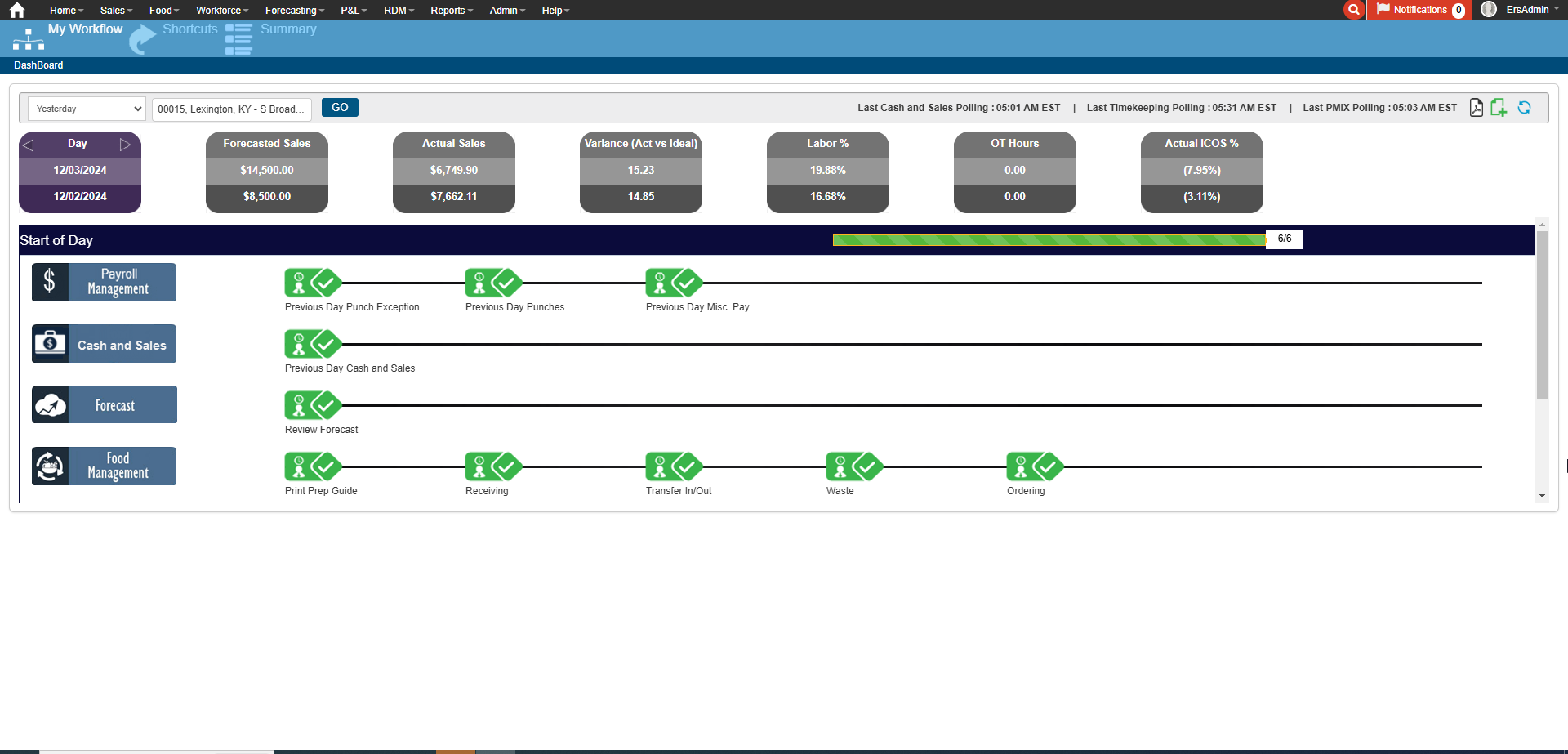Screen dimensions: 1568x754
Task: Open the Previous Day Punches task
Action: tap(493, 283)
